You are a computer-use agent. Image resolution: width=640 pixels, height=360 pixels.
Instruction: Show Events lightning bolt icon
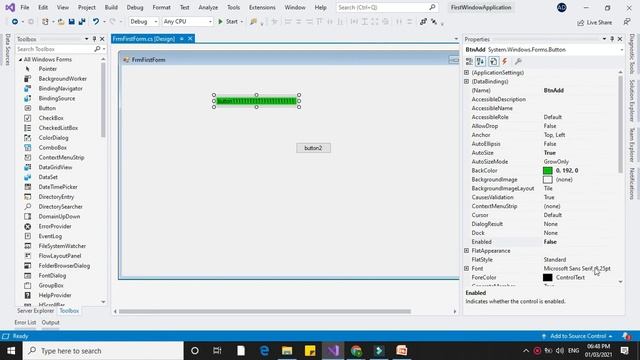point(505,62)
